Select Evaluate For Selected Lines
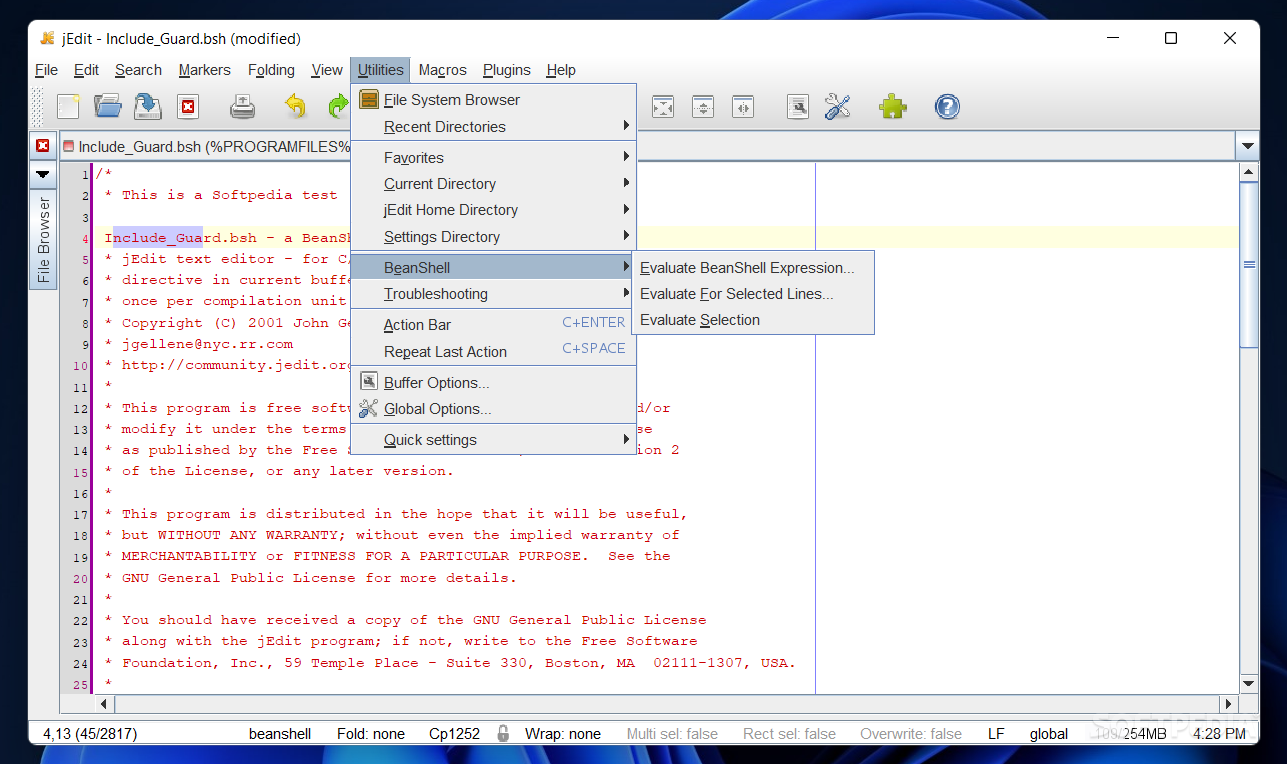This screenshot has height=764, width=1287. click(x=753, y=294)
